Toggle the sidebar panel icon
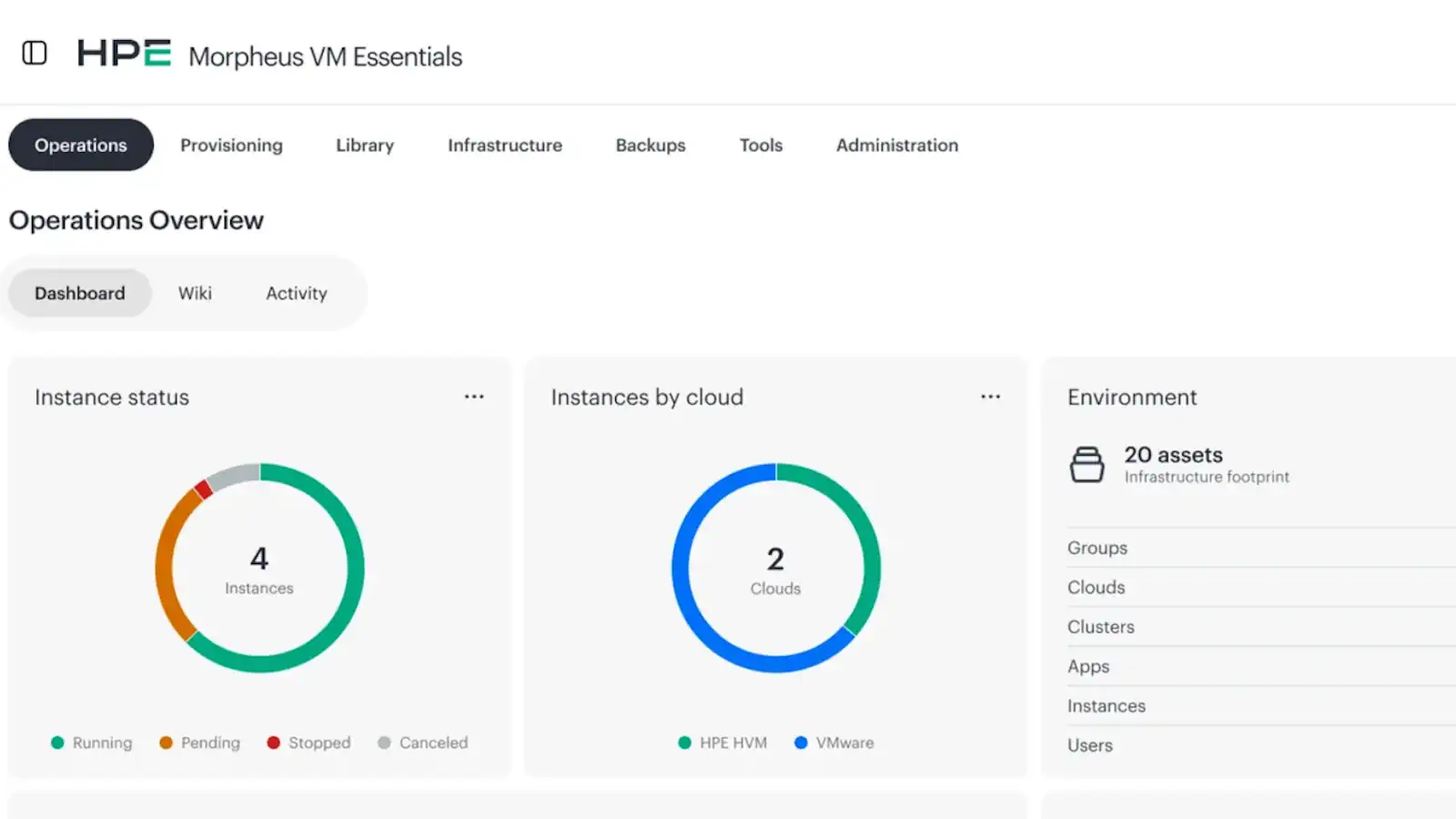 point(35,54)
